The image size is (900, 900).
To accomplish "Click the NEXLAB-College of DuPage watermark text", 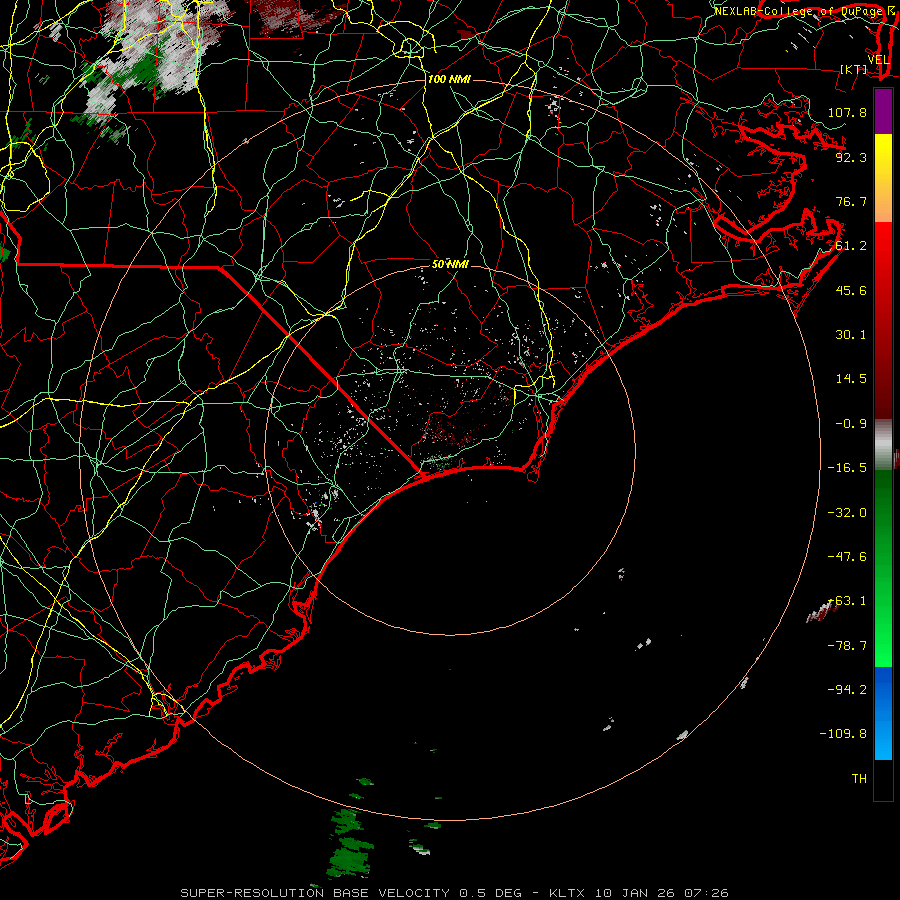I will point(798,11).
